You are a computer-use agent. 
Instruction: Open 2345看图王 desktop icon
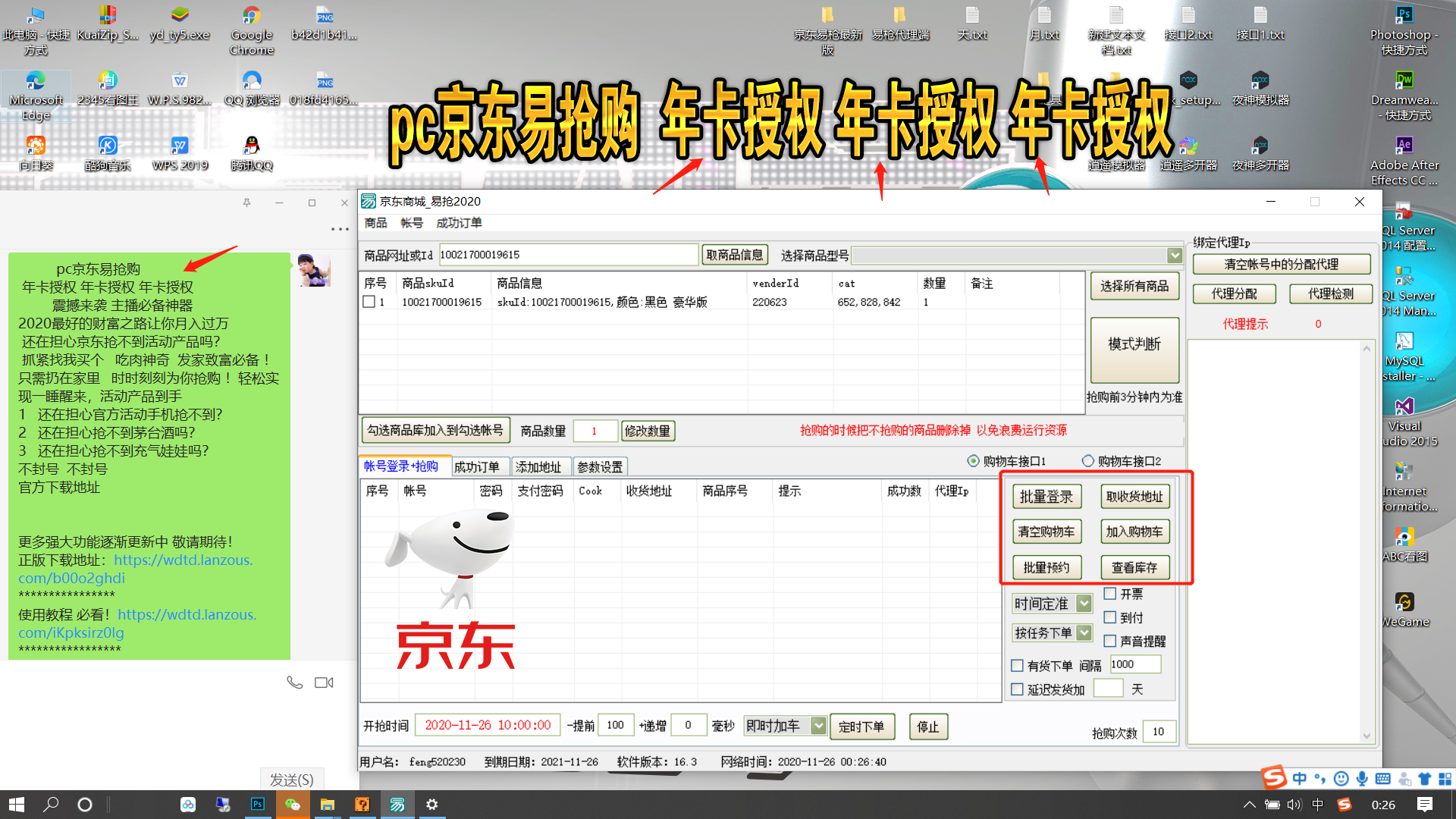click(x=108, y=89)
